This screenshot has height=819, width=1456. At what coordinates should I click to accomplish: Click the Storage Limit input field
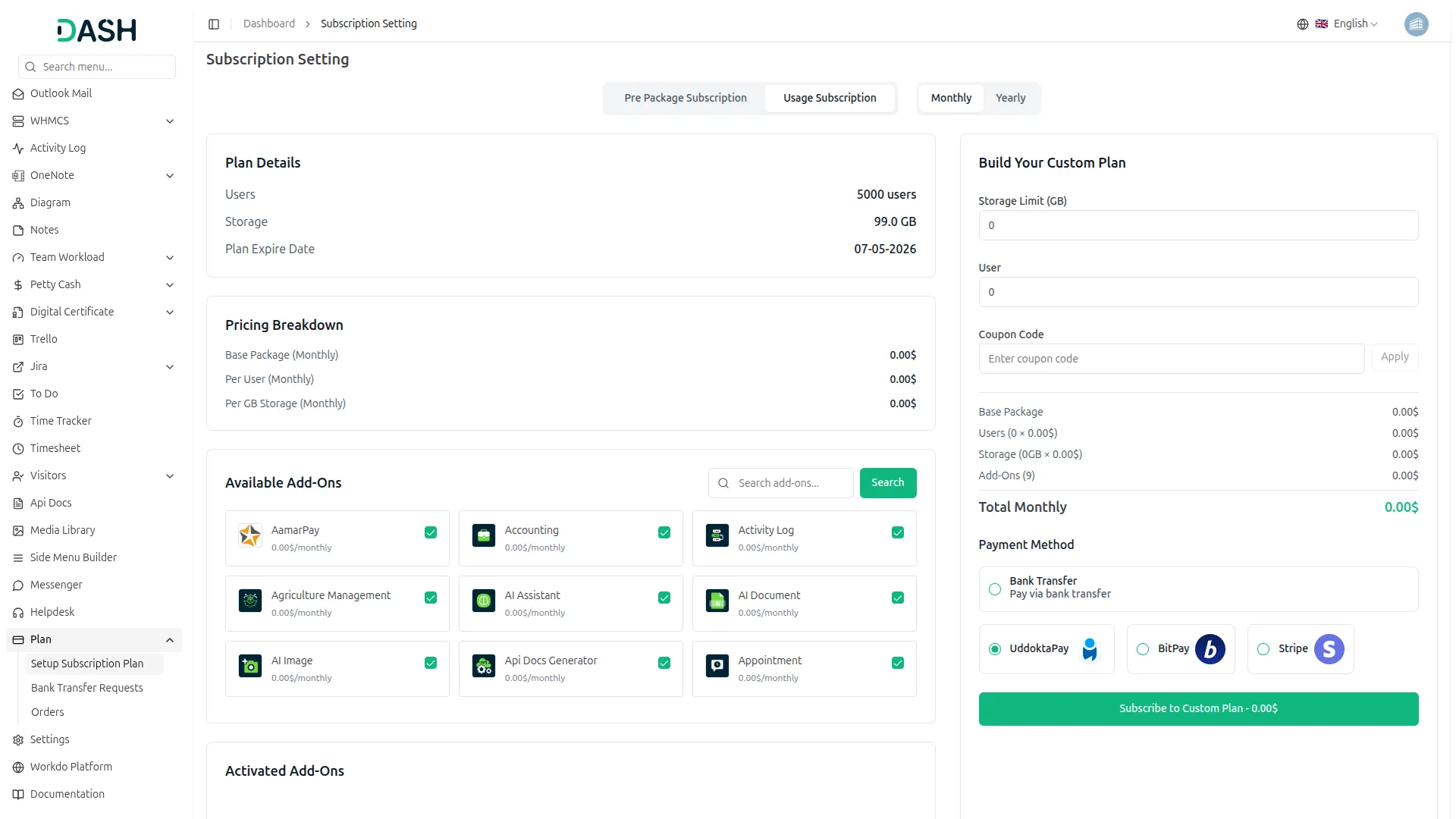tap(1198, 225)
